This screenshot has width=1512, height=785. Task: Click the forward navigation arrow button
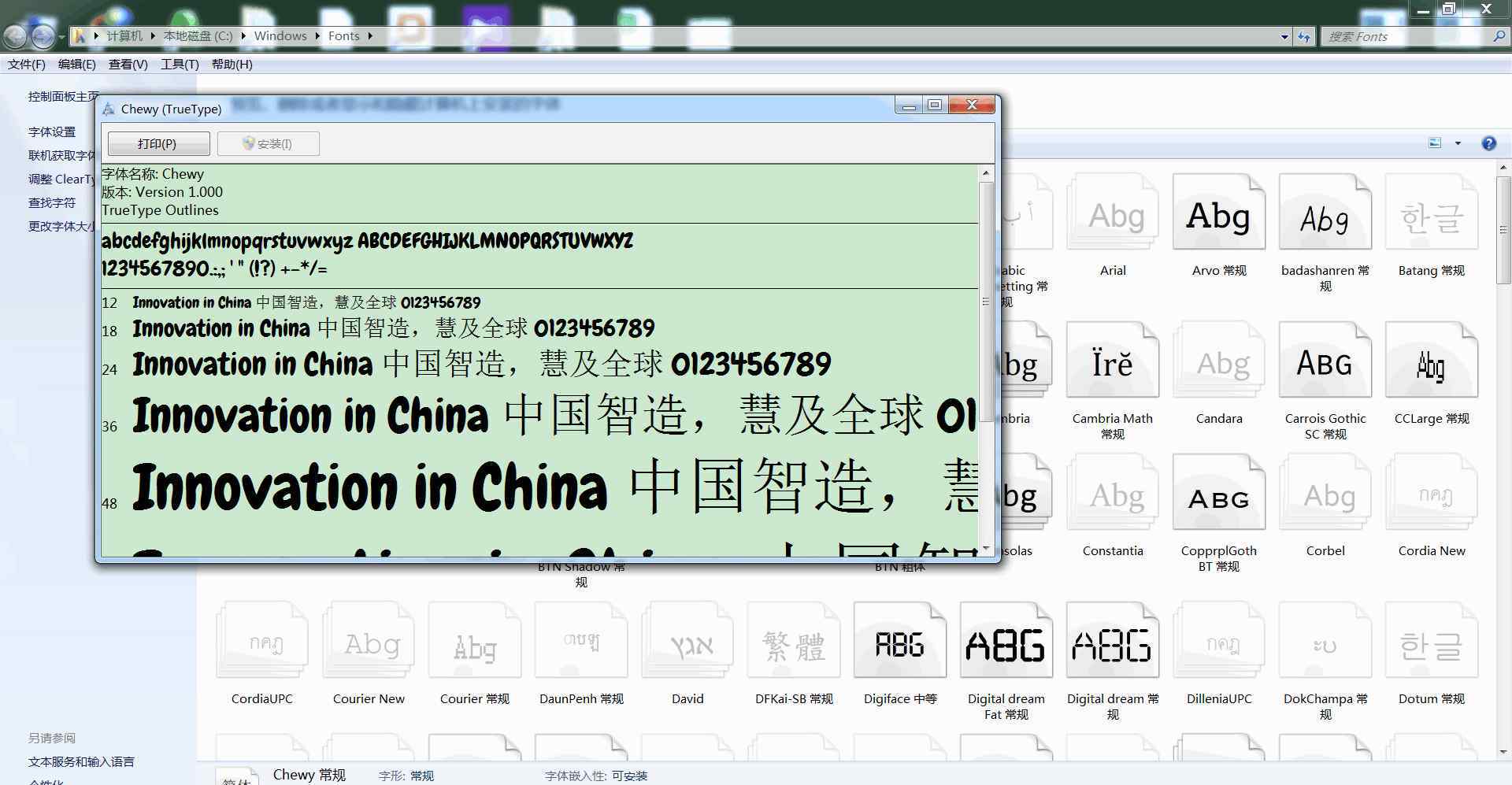[x=43, y=36]
